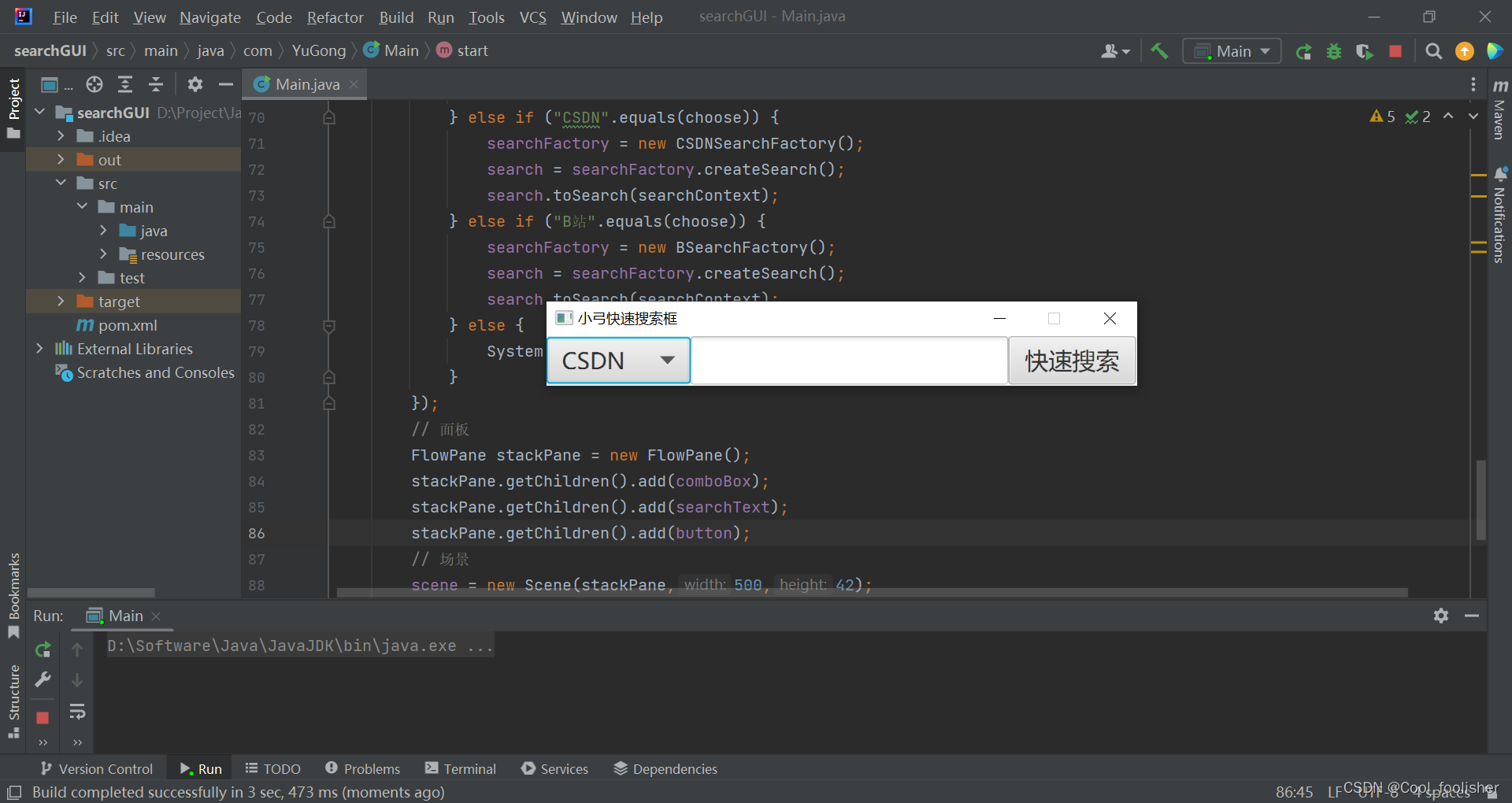Click the start method breadcrumb
Image resolution: width=1512 pixels, height=803 pixels.
[462, 51]
